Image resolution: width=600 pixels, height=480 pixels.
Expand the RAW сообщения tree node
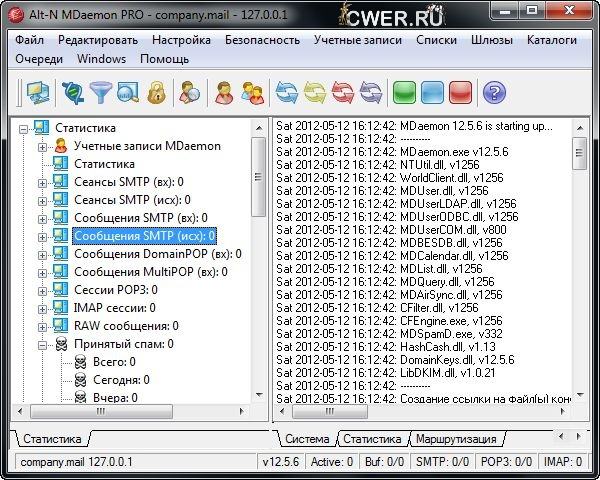[x=43, y=326]
